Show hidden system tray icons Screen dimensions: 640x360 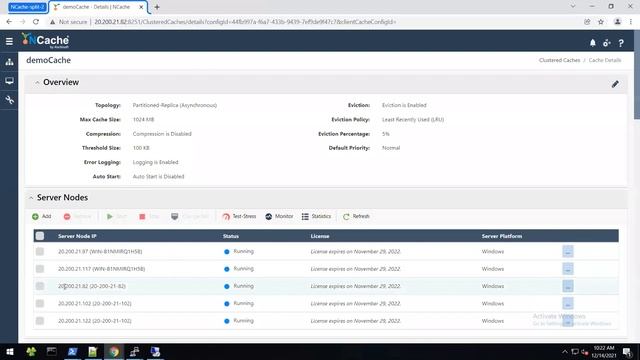tap(564, 351)
